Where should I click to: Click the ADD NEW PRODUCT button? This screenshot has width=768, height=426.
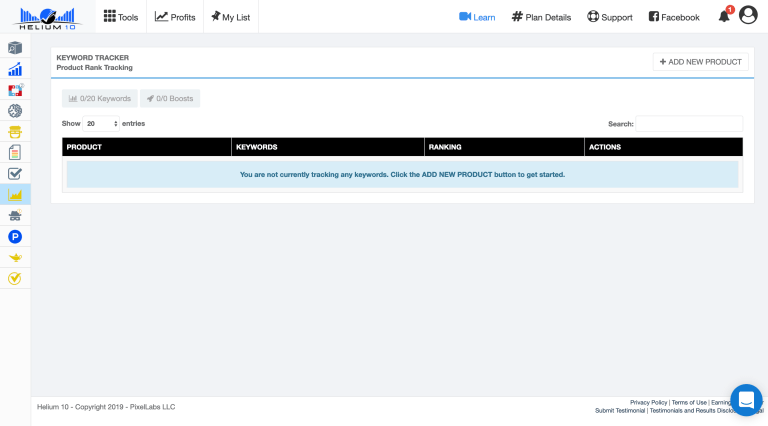click(700, 62)
